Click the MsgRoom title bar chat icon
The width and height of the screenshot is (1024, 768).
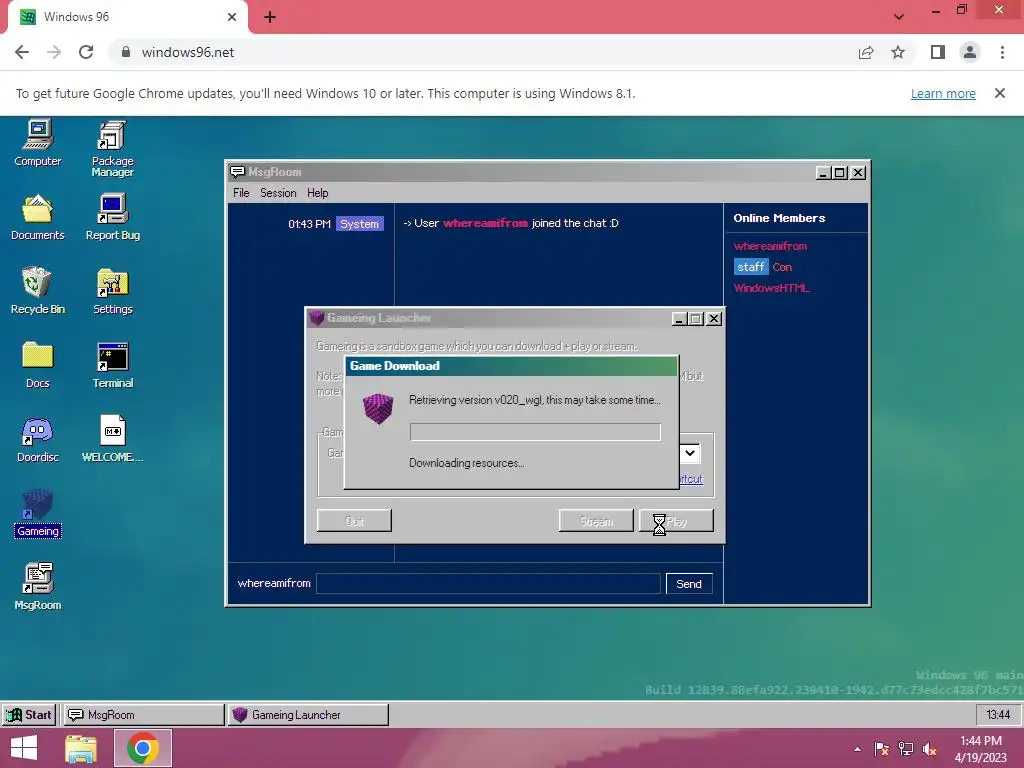point(237,172)
